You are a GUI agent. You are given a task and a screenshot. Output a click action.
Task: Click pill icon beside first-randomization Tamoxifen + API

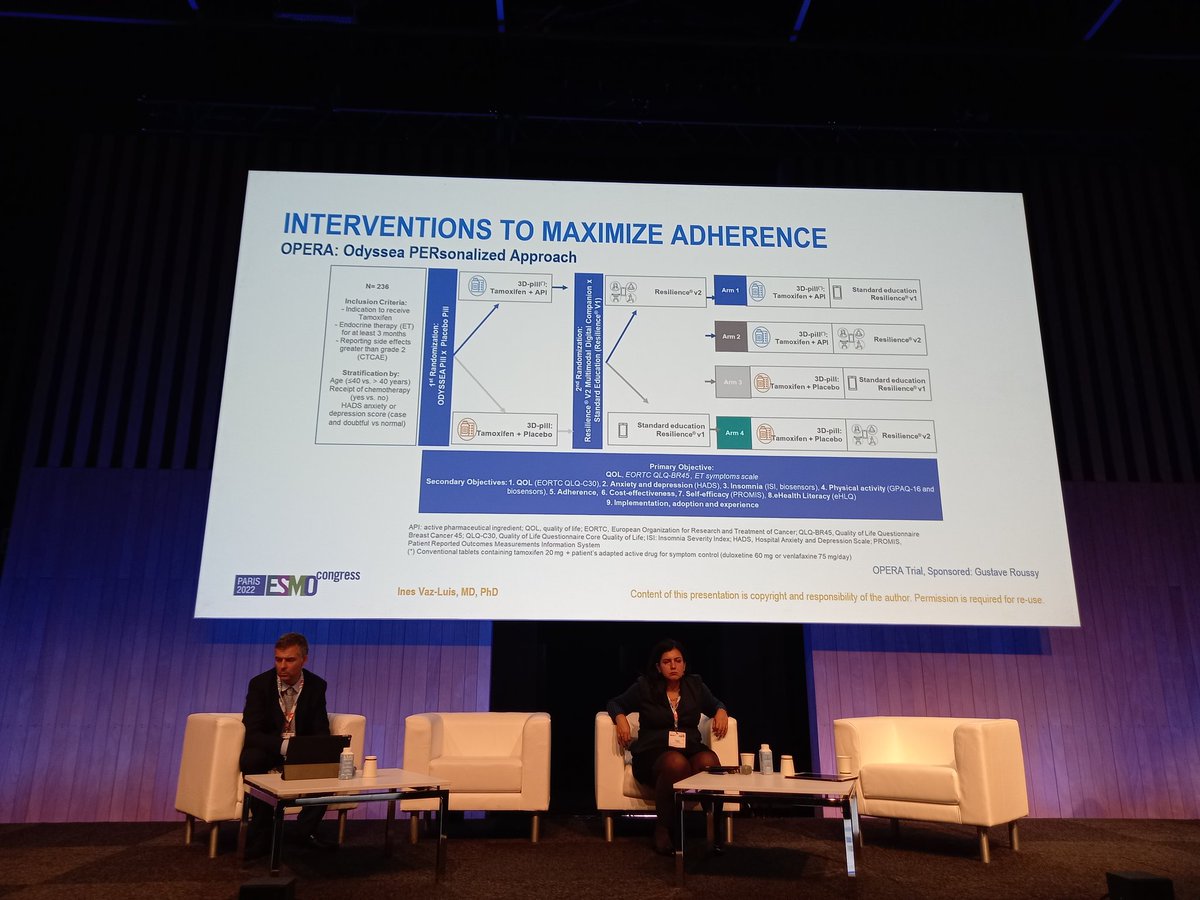coord(477,285)
